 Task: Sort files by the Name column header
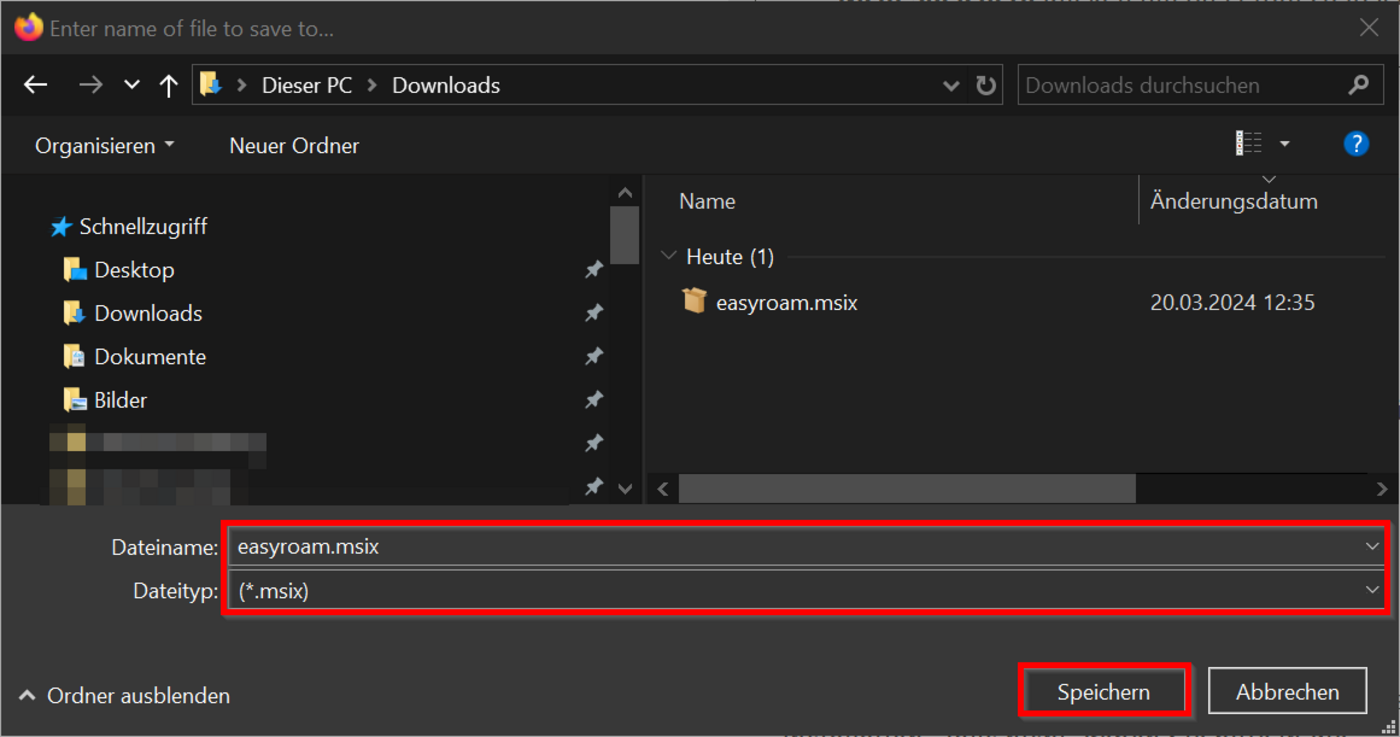[707, 201]
